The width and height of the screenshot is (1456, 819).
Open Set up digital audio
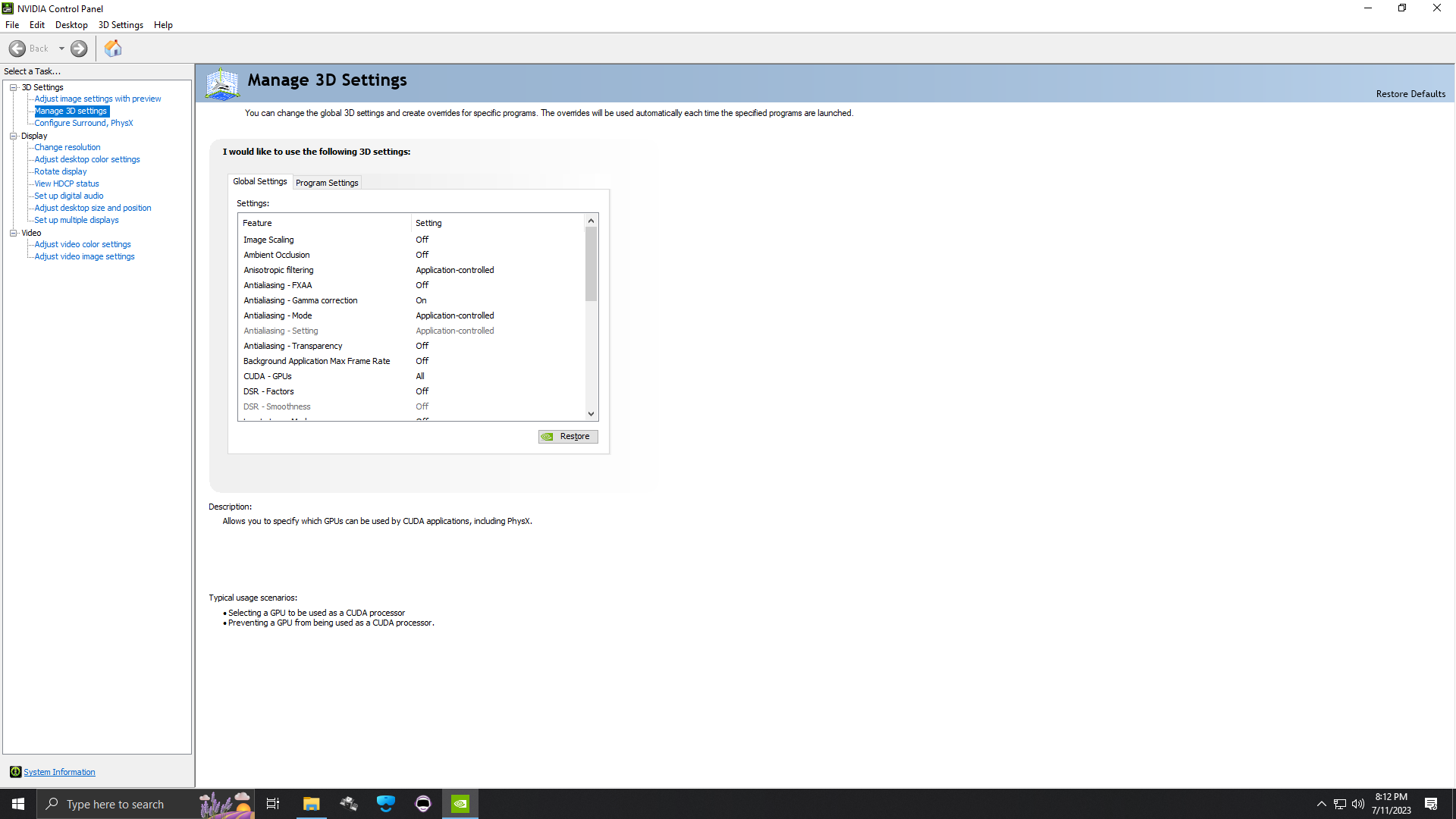[x=69, y=196]
